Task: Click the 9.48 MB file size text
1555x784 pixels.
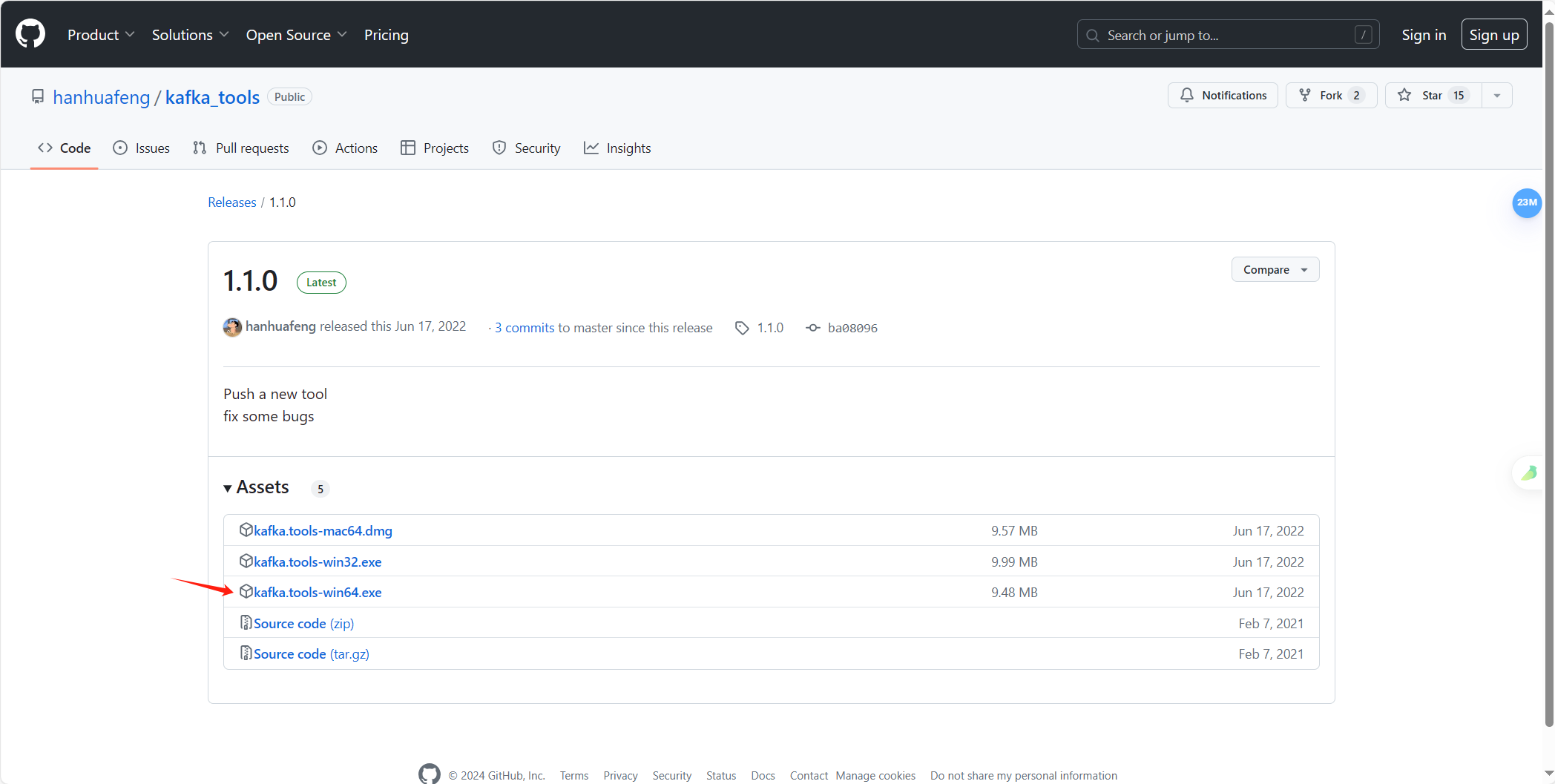Action: pyautogui.click(x=1014, y=593)
